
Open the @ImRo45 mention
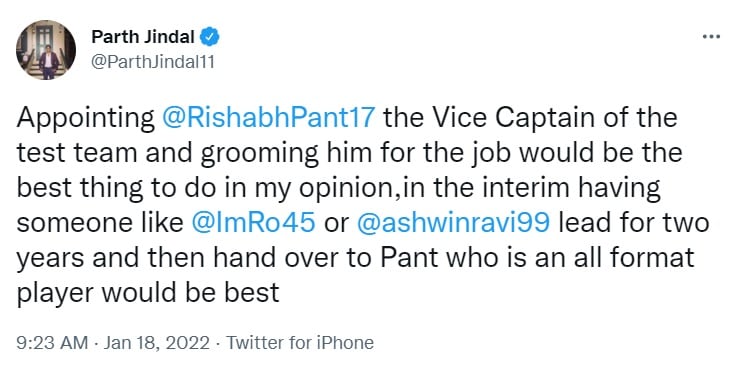(253, 223)
